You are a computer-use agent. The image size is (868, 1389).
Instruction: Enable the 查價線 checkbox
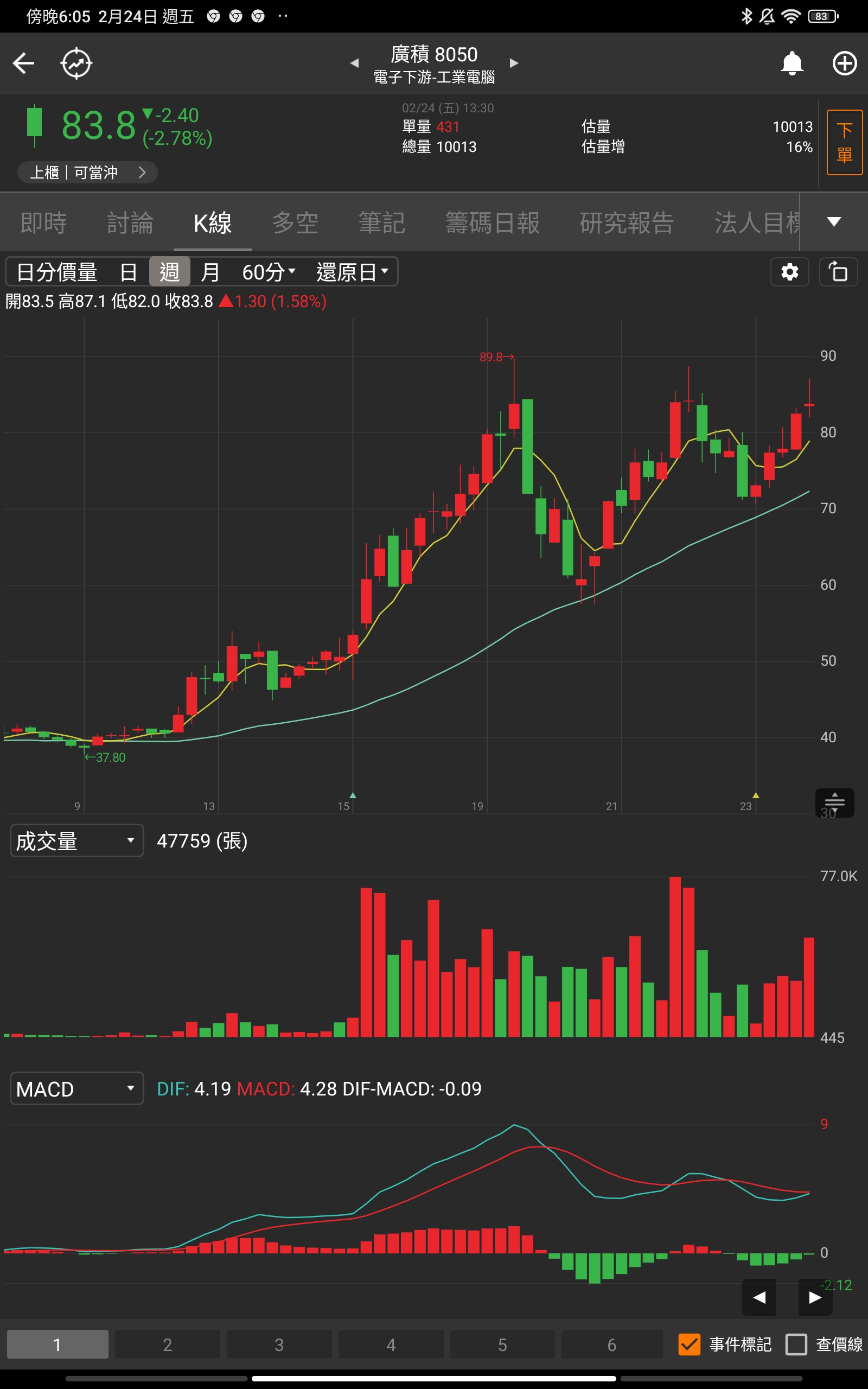(x=796, y=1344)
